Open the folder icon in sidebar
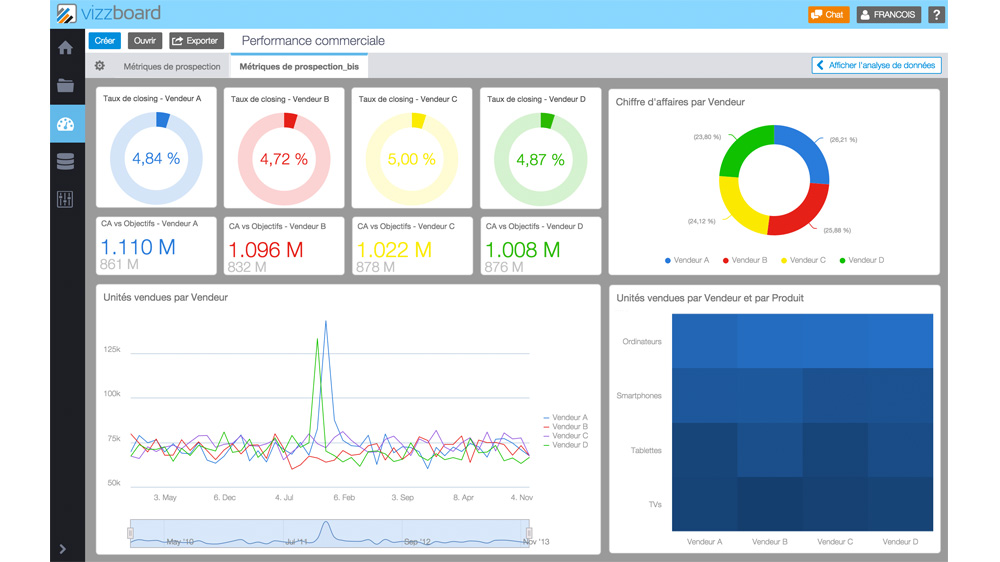Viewport: 1000px width, 562px height. [x=66, y=86]
